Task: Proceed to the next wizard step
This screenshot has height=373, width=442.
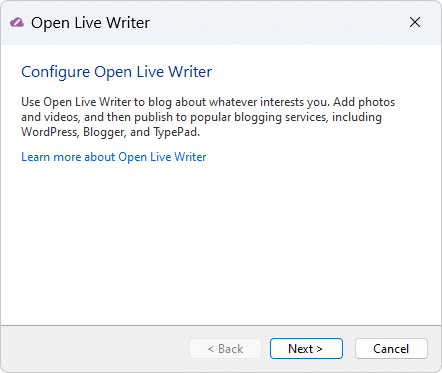Action: pos(306,349)
